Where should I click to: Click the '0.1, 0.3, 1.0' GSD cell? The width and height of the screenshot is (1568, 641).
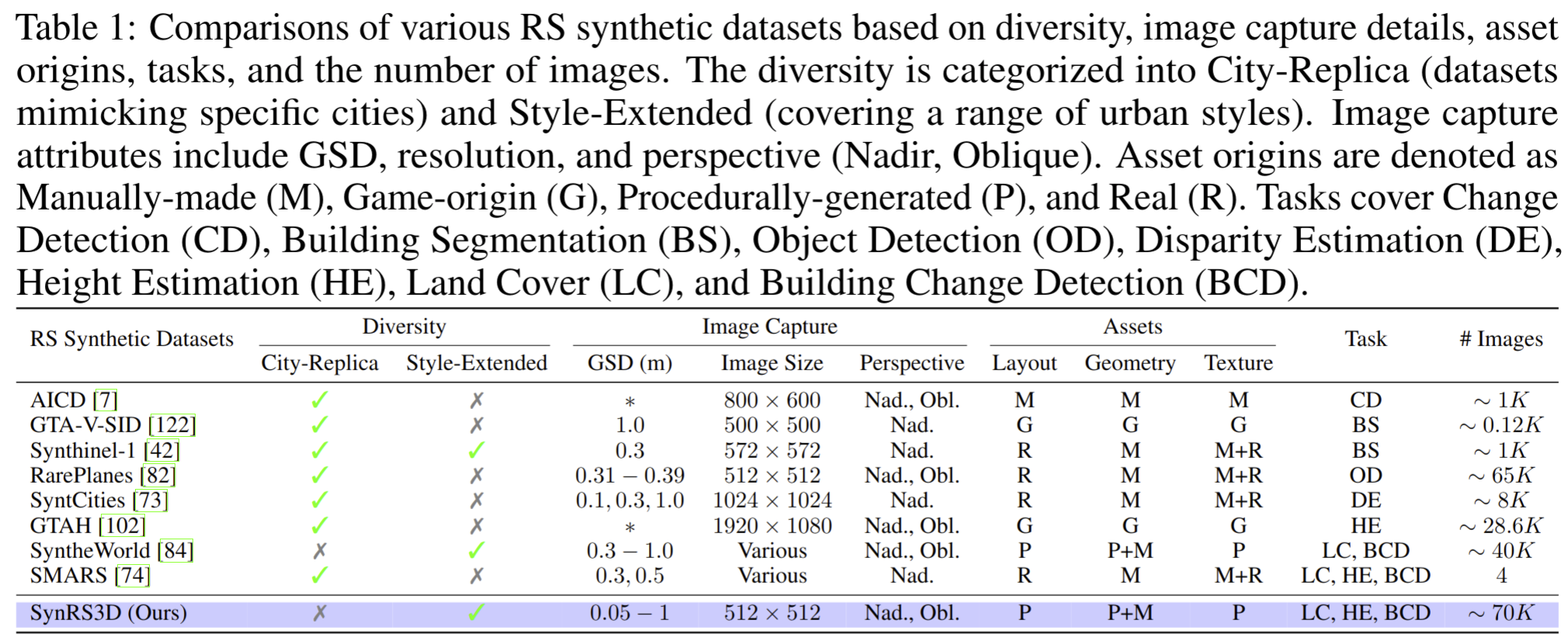630,501
